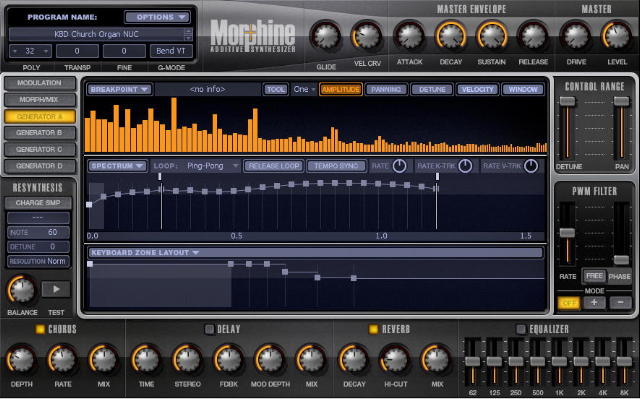Click the spectrum Rate dial
Viewport: 640px width, 399px height.
(399, 166)
